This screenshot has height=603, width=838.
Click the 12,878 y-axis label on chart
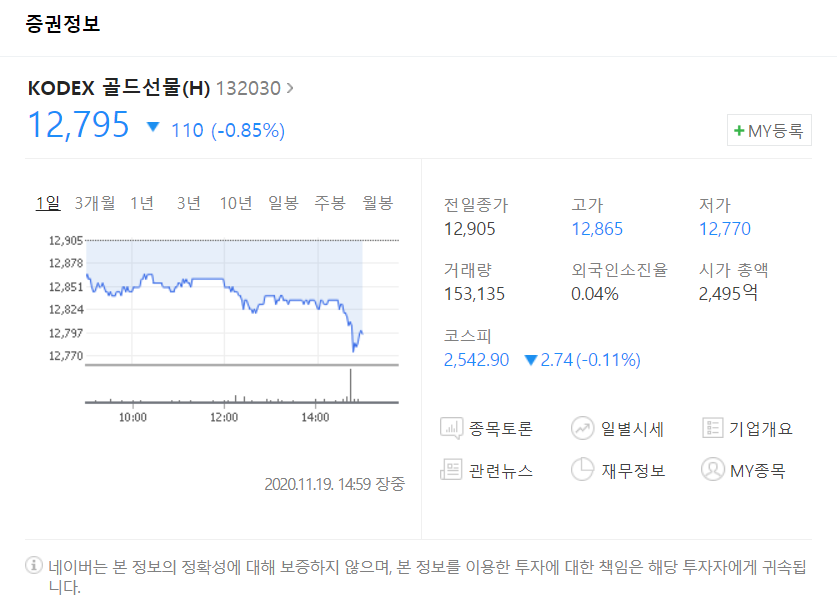tap(66, 263)
